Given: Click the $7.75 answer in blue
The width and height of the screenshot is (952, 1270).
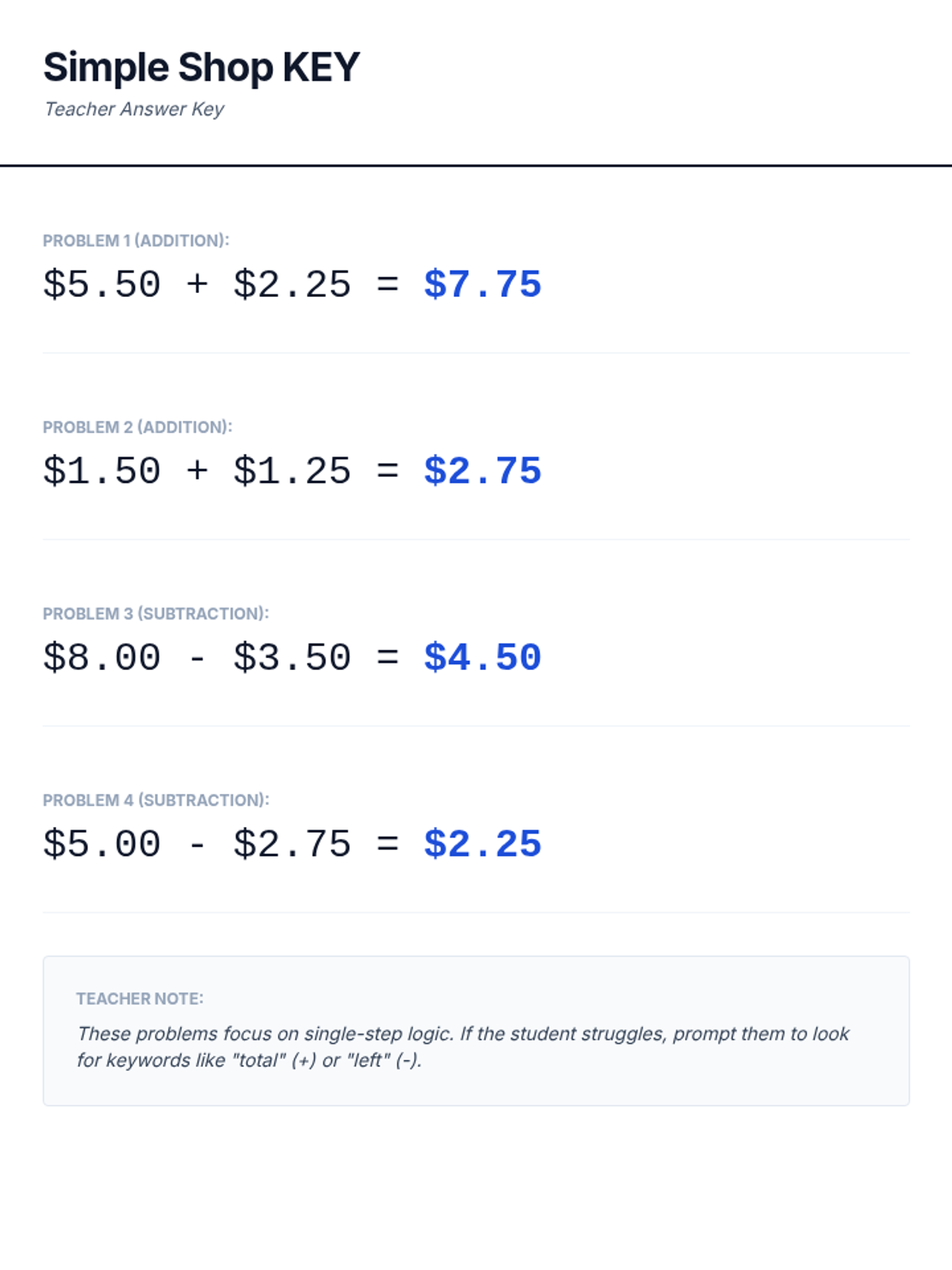Looking at the screenshot, I should [x=482, y=284].
